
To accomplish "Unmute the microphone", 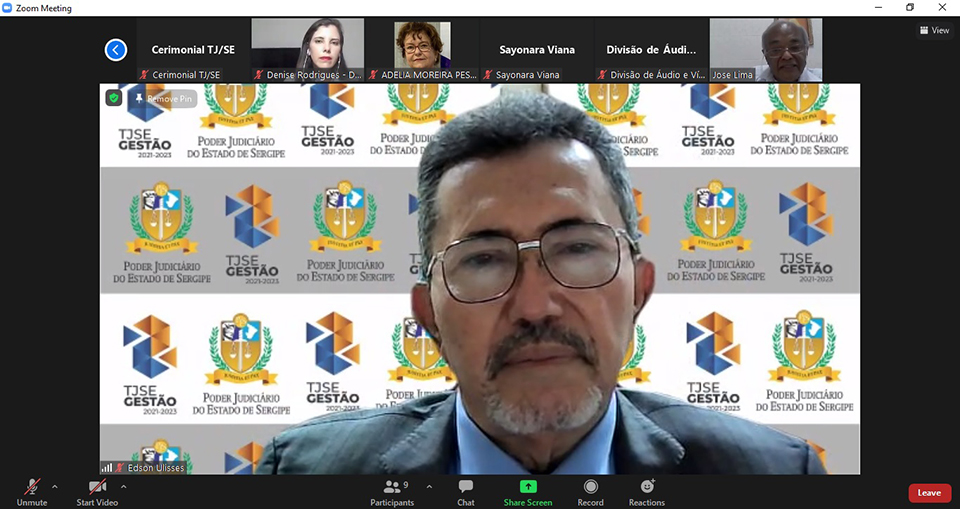I will pos(32,488).
